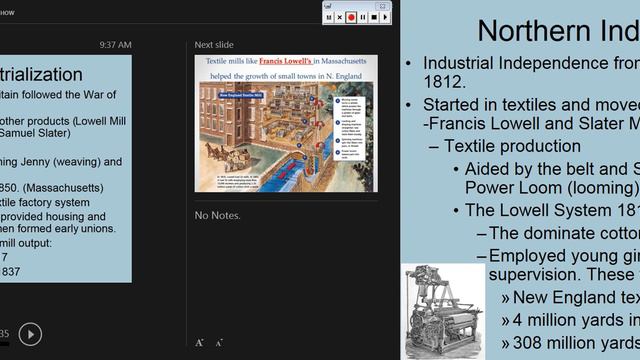
Task: Click the 9:37 AM clock display
Action: pyautogui.click(x=116, y=45)
